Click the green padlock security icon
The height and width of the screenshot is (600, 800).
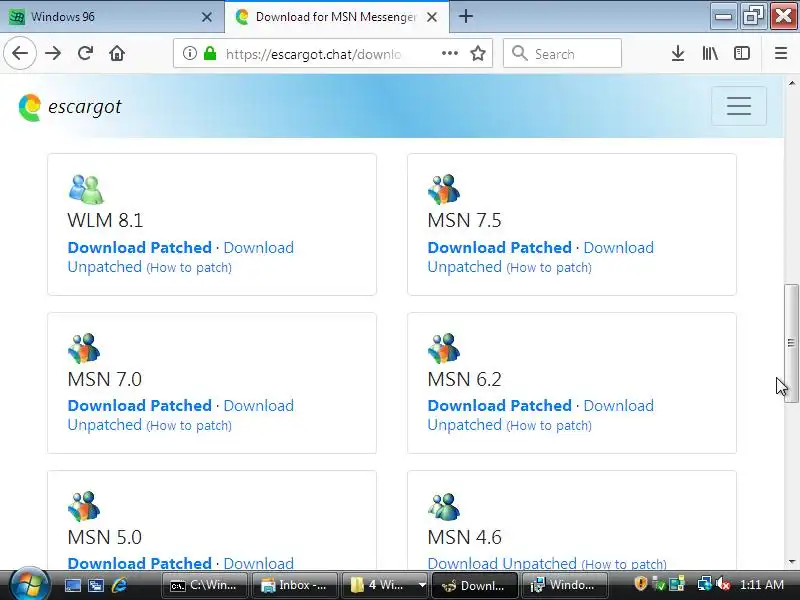pyautogui.click(x=210, y=53)
